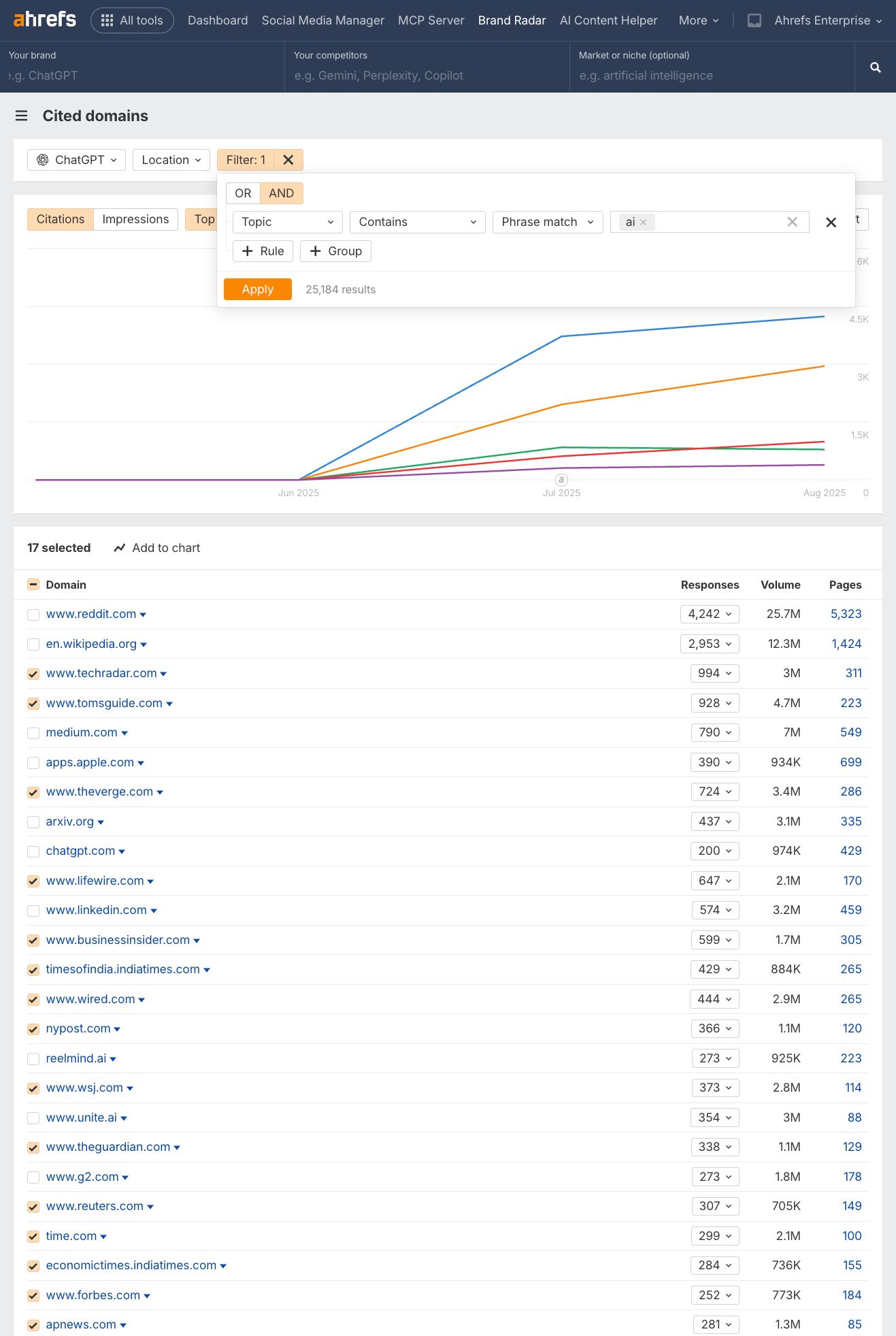Expand the Phrase match dropdown
896x1336 pixels.
pyautogui.click(x=547, y=223)
